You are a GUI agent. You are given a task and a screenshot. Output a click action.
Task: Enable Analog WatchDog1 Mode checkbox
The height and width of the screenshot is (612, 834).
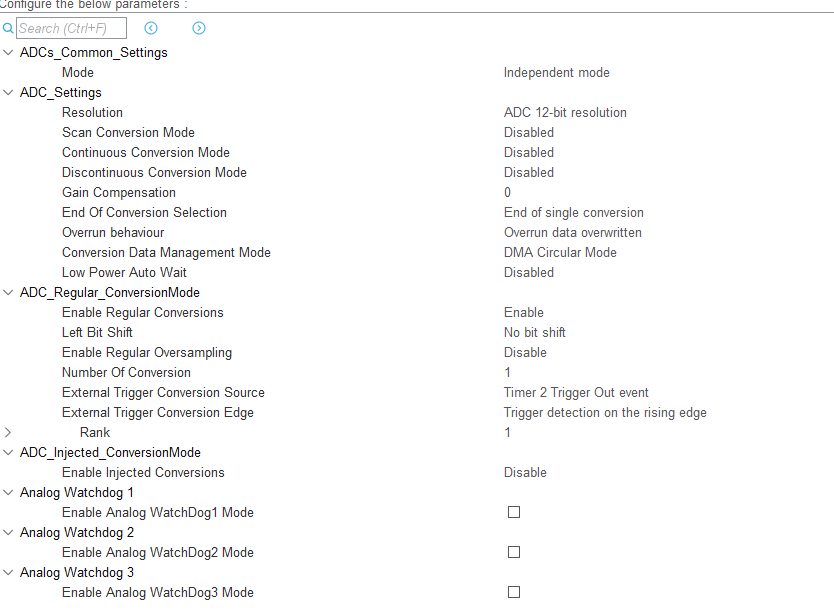[514, 512]
